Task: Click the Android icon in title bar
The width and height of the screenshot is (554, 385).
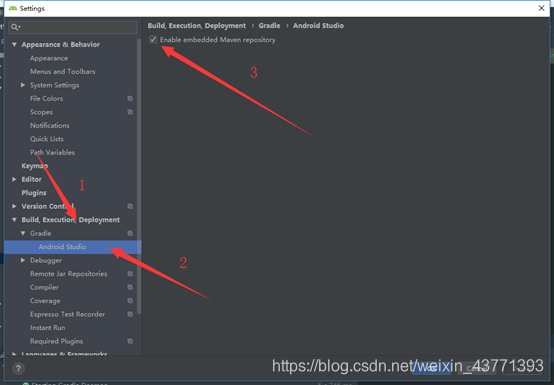Action: point(13,8)
